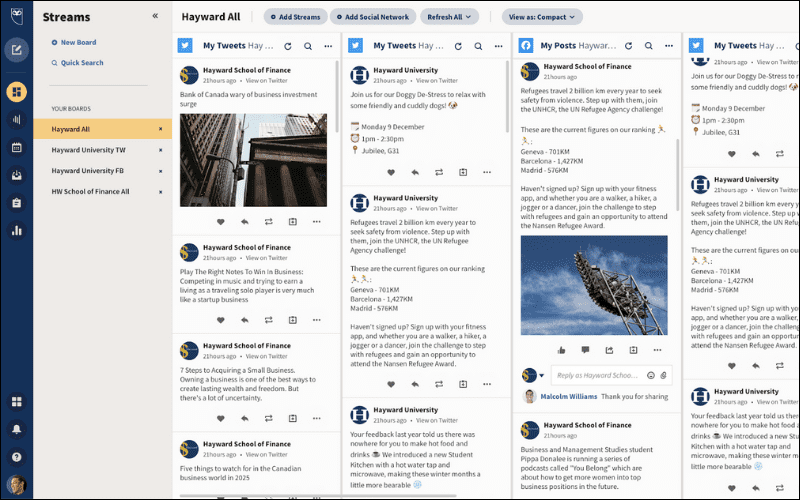The image size is (800, 500).
Task: Retweet the Doggy De-Stress tweet in second stream
Action: [x=439, y=172]
